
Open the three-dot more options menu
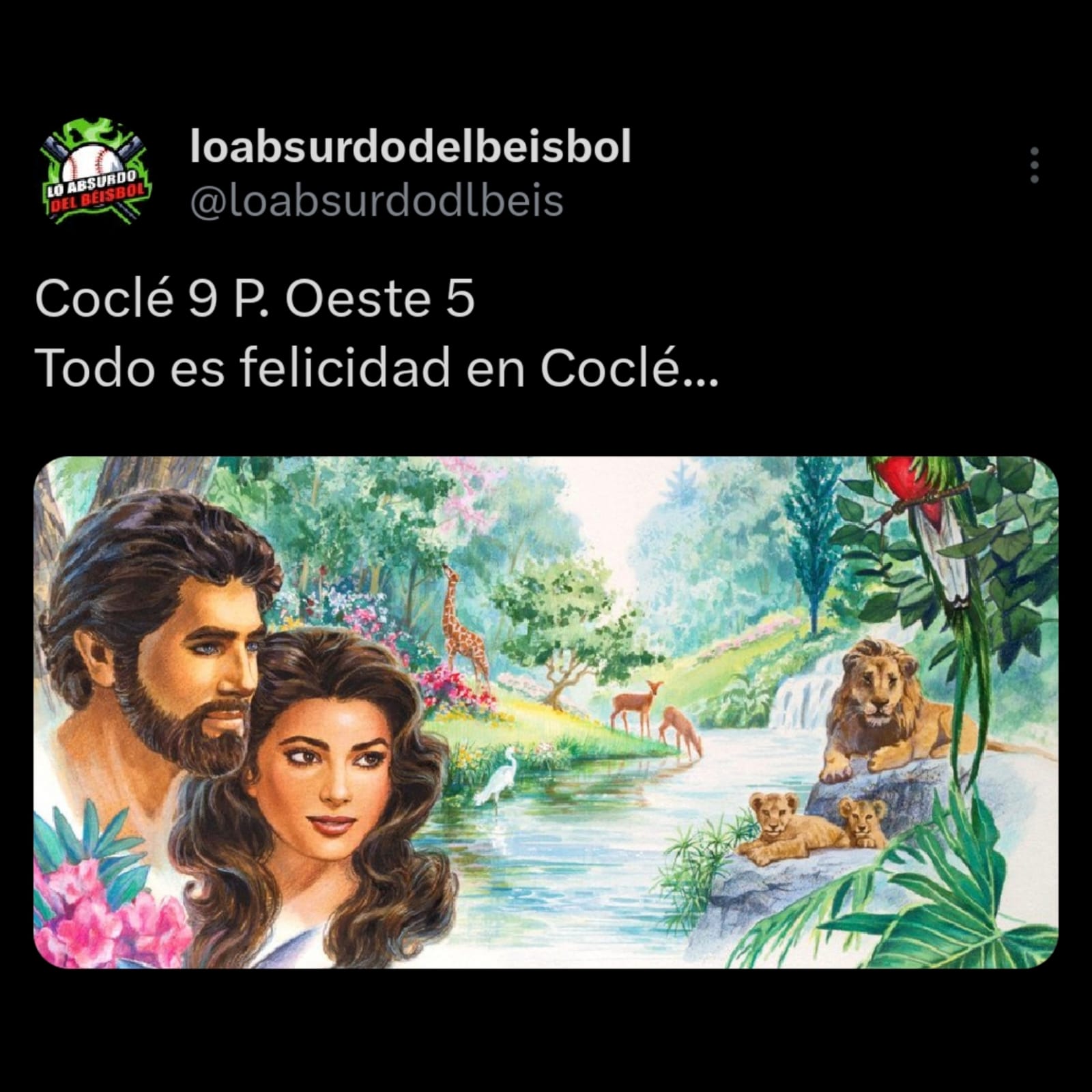[x=1035, y=164]
